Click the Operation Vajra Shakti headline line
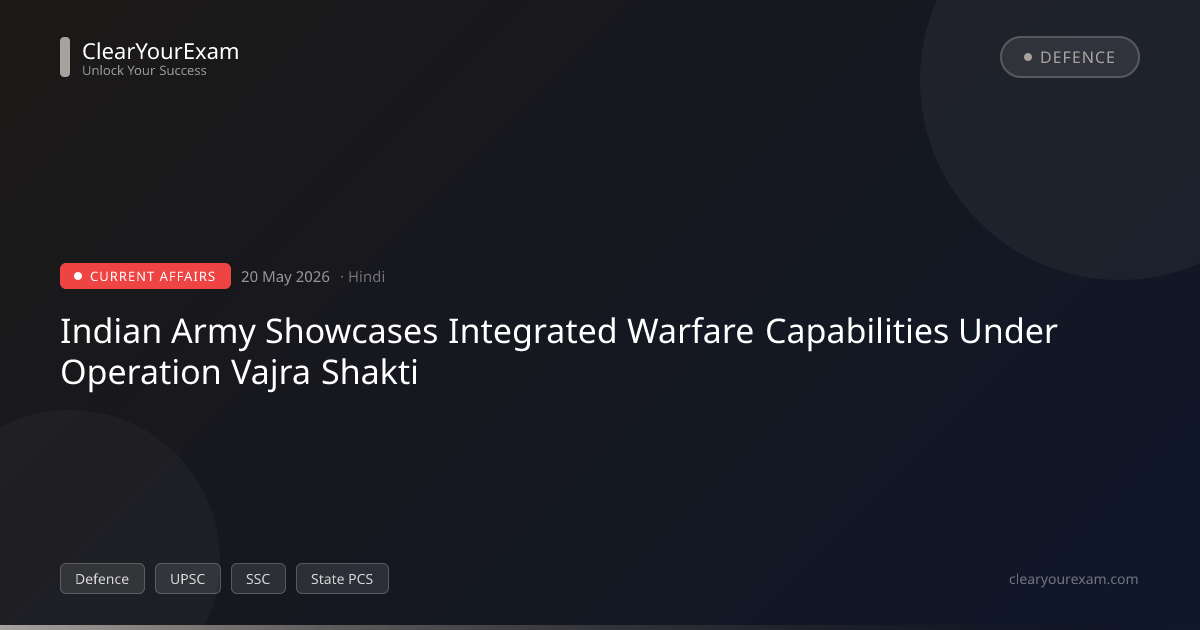Screen dimensions: 1200x630 239,372
